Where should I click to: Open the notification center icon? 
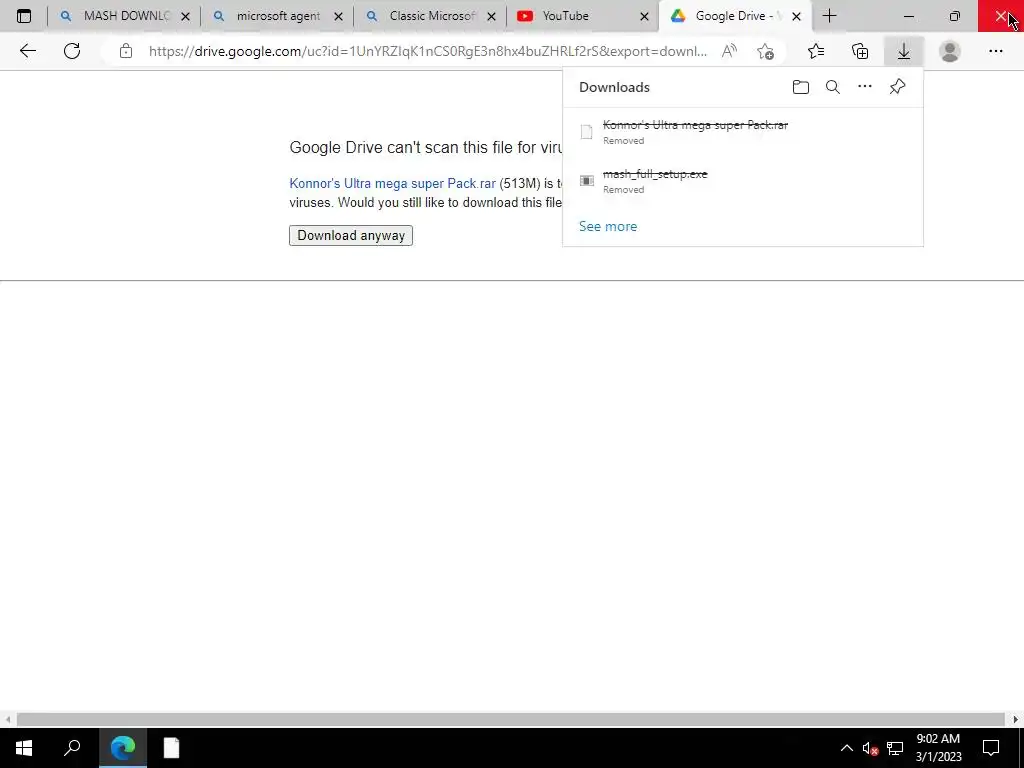pyautogui.click(x=991, y=748)
